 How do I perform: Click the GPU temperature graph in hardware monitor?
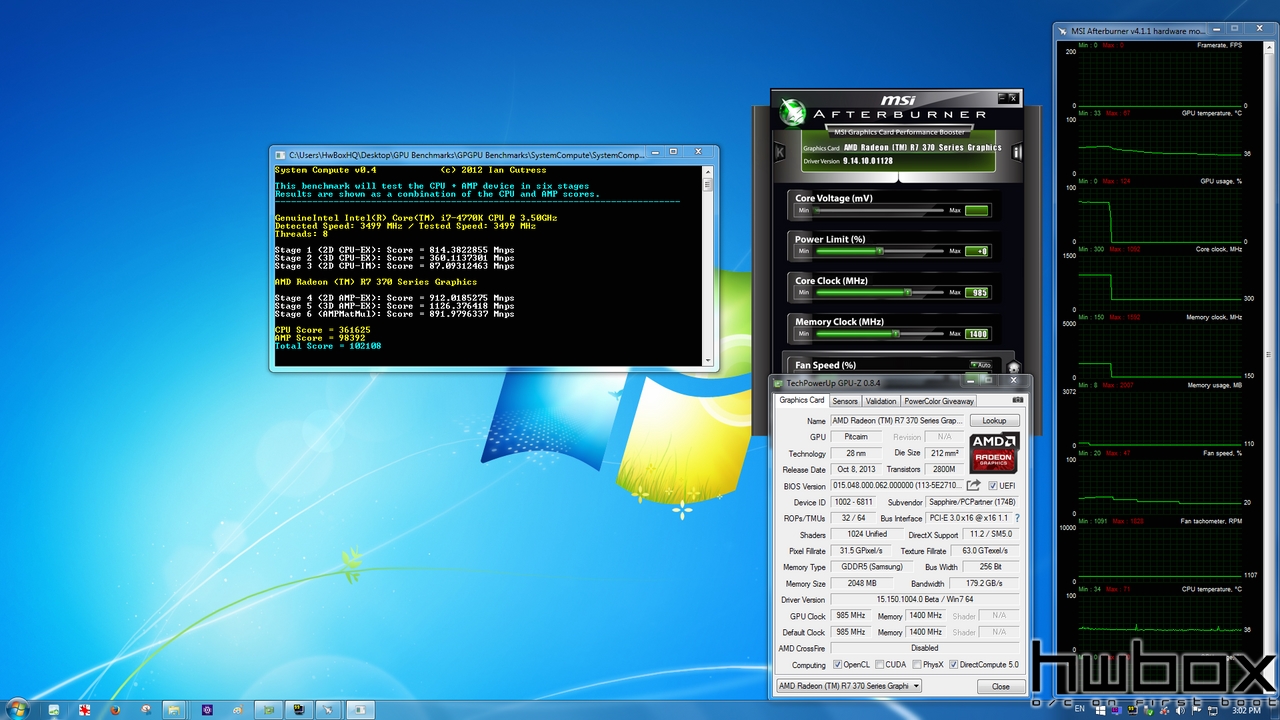1160,149
